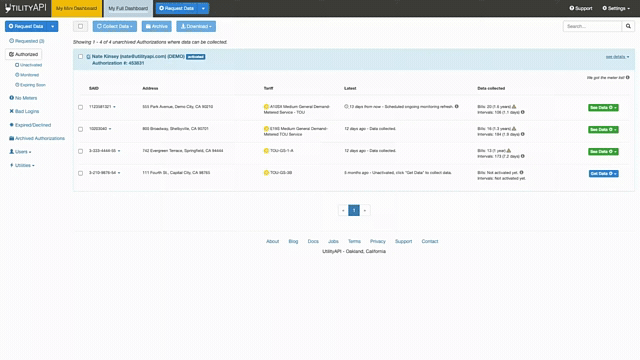Toggle the select-all checkbox in the toolbar
640x360 pixels.
click(80, 26)
